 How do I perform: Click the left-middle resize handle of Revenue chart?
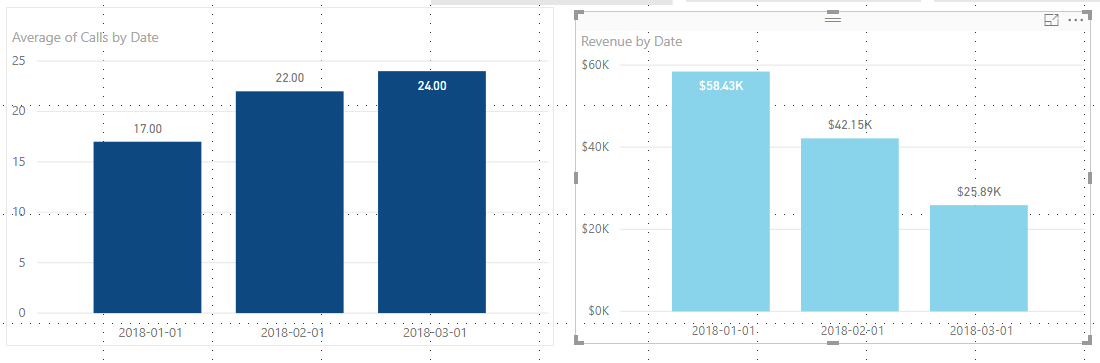click(x=576, y=178)
